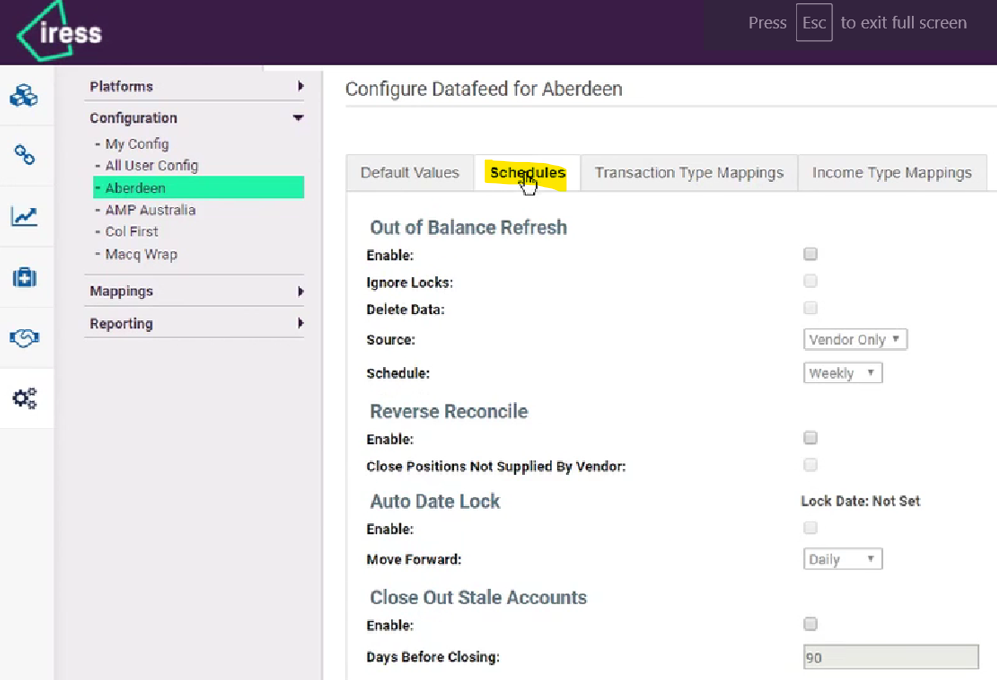This screenshot has height=680, width=997.
Task: Select the Col First configuration item
Action: [x=131, y=232]
